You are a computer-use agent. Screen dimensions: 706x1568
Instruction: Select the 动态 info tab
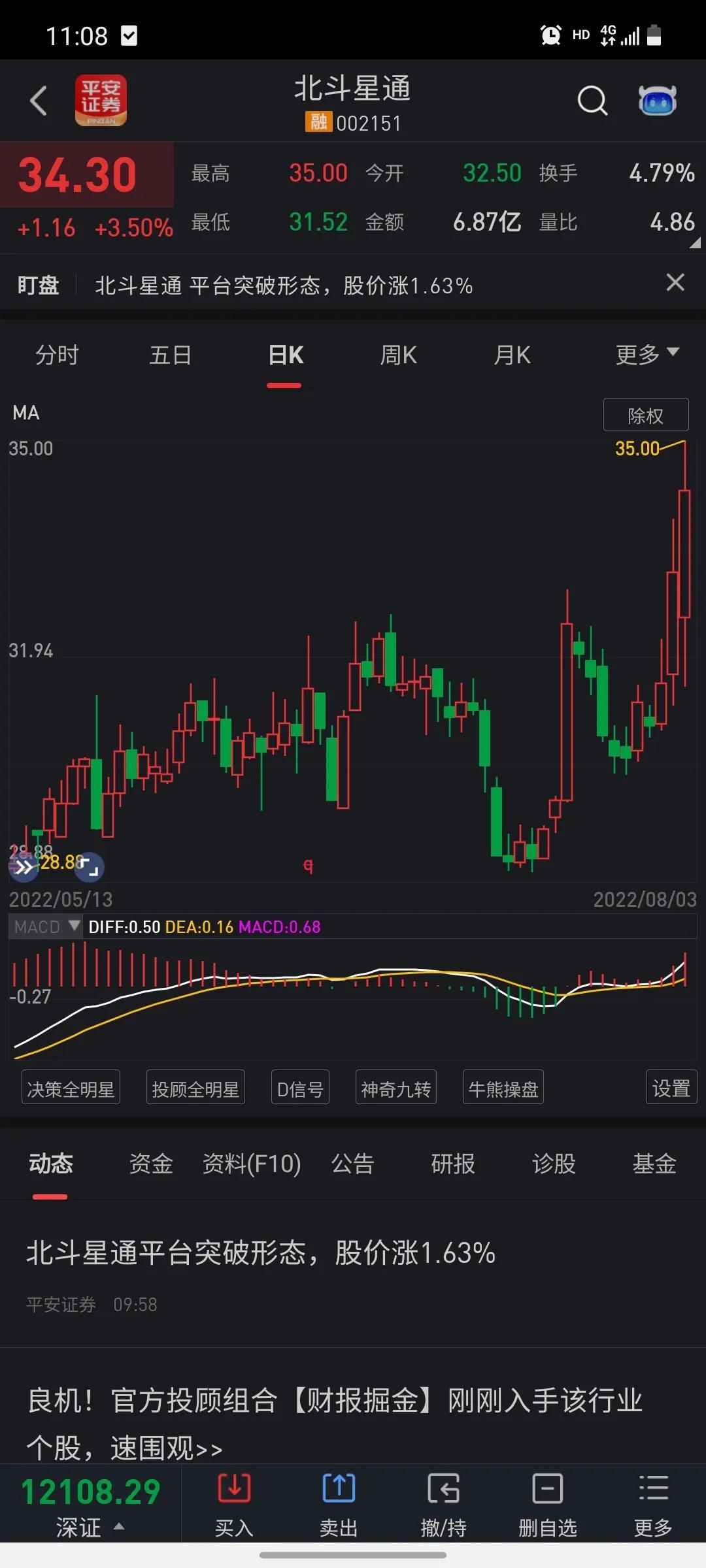[50, 1164]
